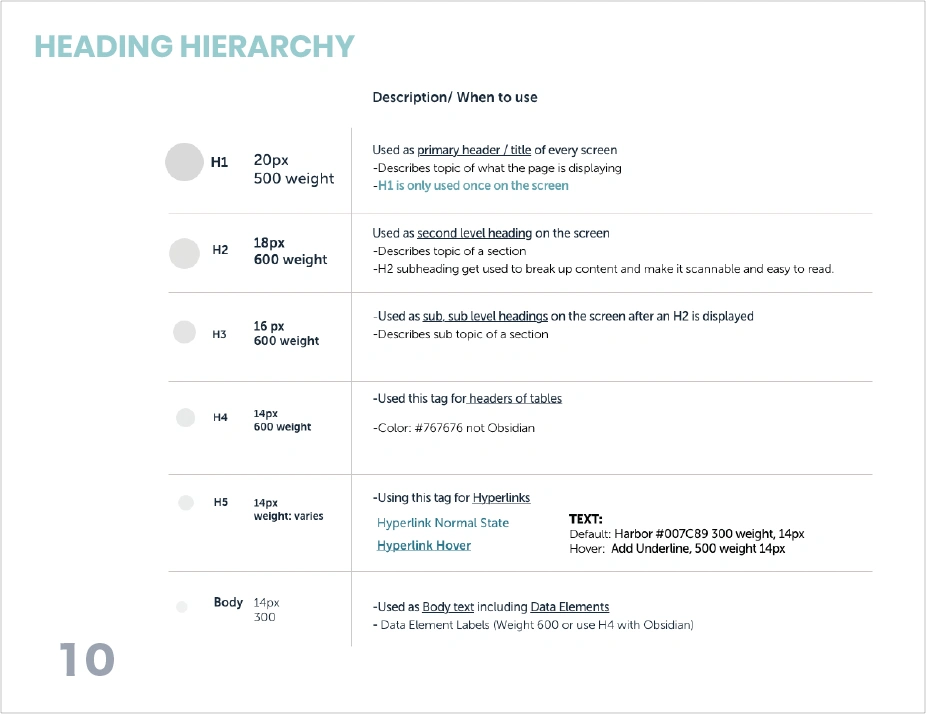
Task: Click the tiny gray circle beside Body
Action: pos(182,607)
